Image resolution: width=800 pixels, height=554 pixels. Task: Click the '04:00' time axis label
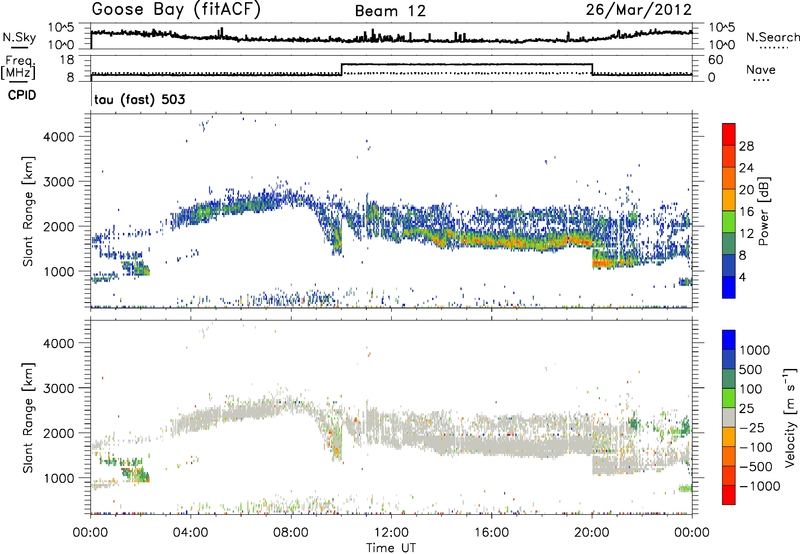click(x=191, y=533)
